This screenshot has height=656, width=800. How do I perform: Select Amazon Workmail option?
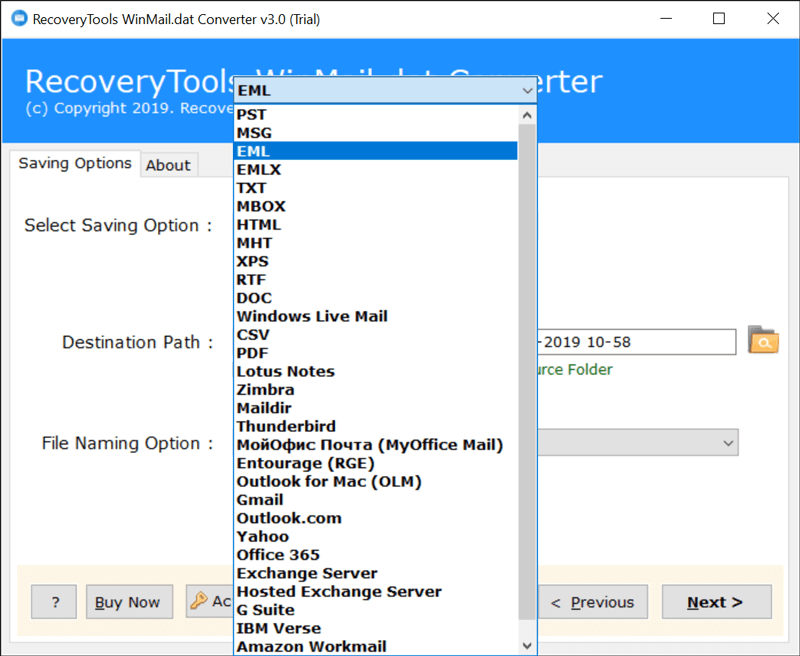click(x=376, y=646)
